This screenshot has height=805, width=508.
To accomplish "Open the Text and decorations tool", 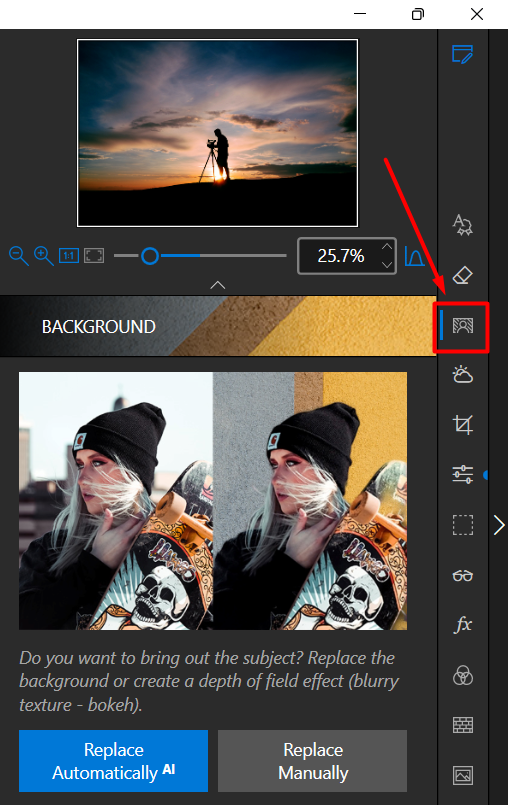I will point(462,225).
